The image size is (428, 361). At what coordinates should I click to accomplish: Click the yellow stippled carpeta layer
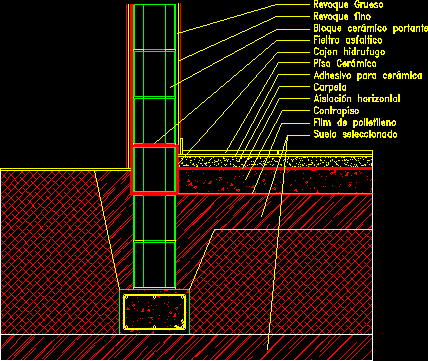click(x=275, y=162)
